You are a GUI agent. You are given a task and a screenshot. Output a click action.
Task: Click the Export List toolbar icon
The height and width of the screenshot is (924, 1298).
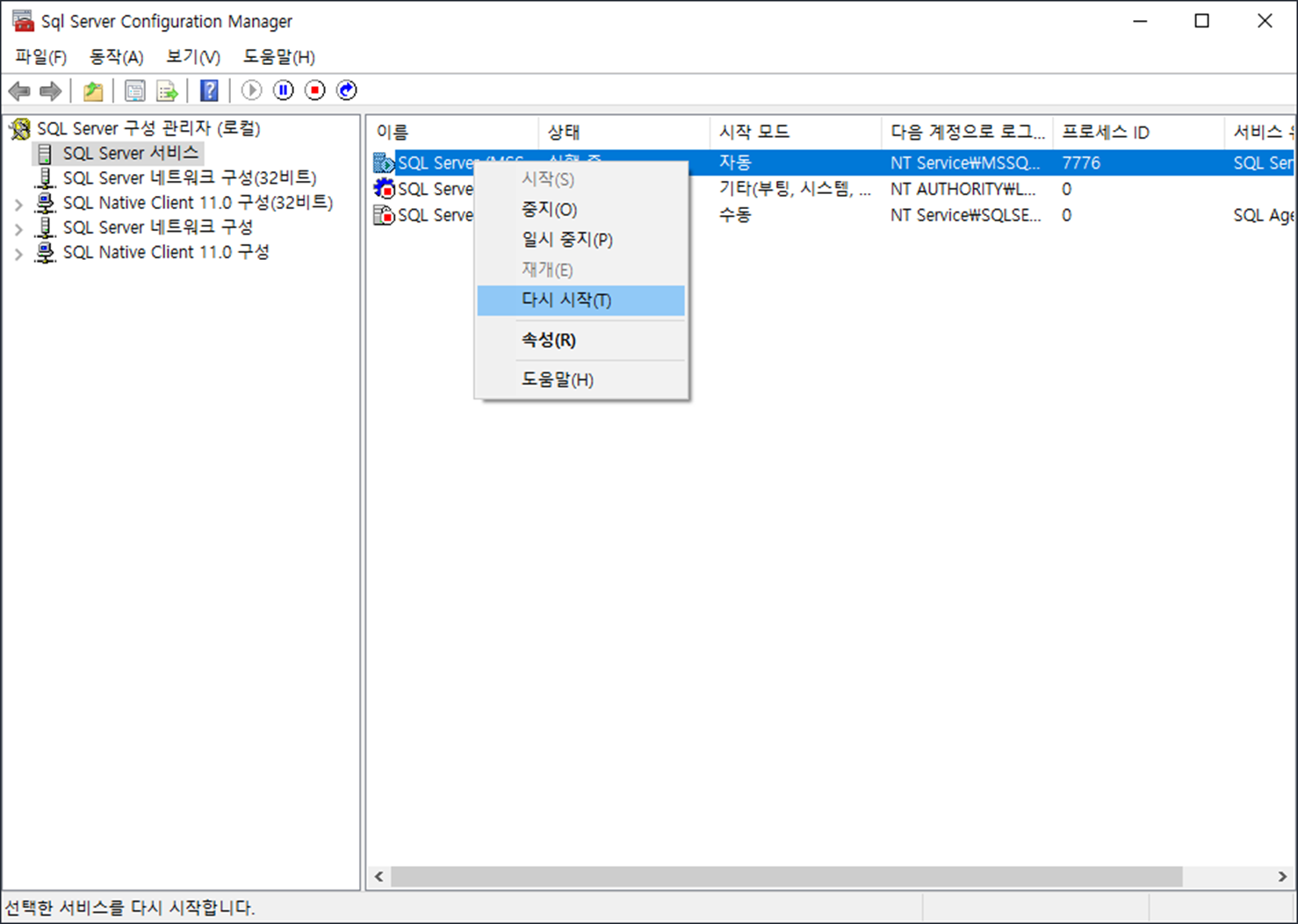pos(167,90)
